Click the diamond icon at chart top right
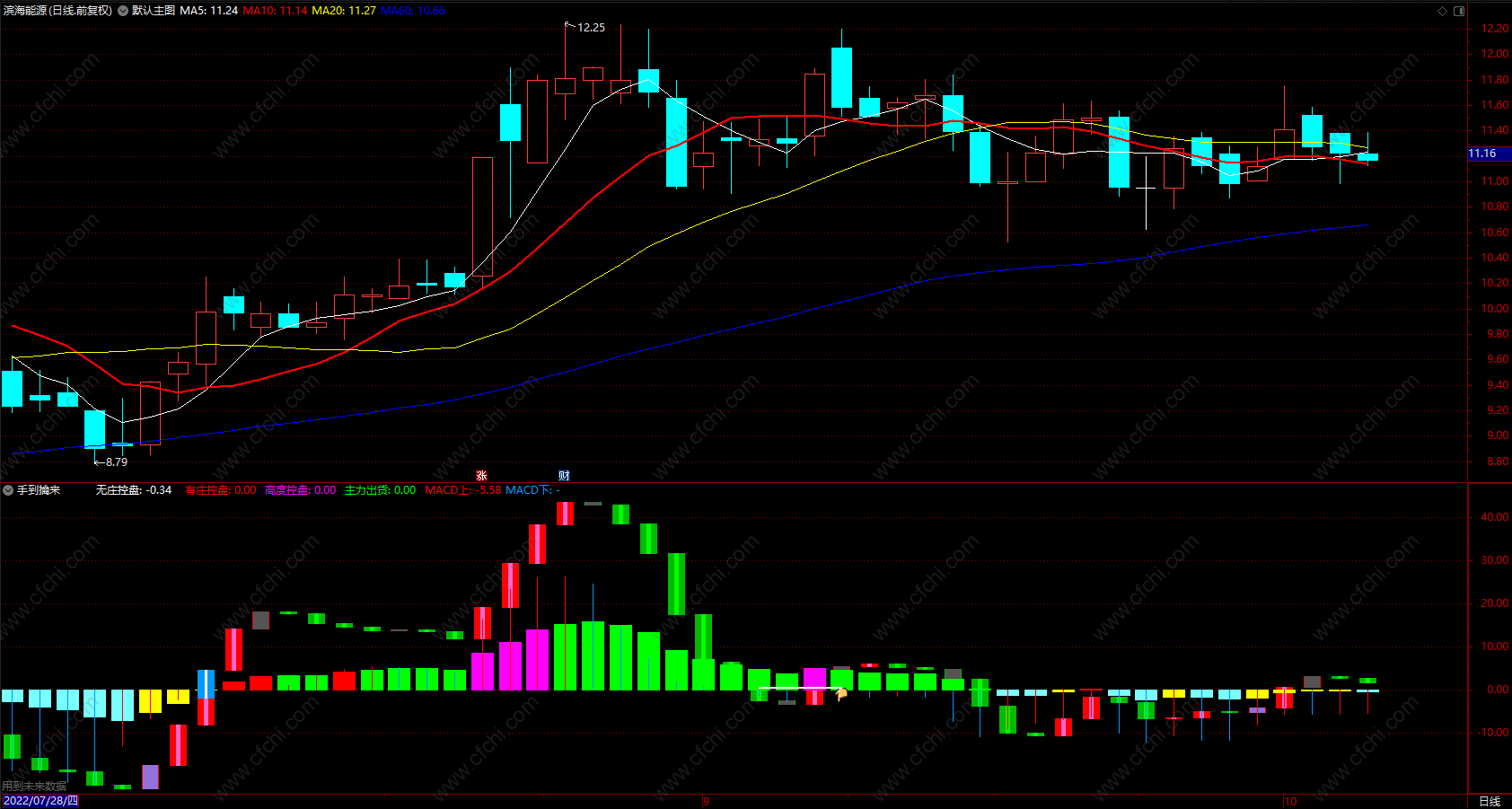Image resolution: width=1512 pixels, height=809 pixels. (x=1443, y=11)
